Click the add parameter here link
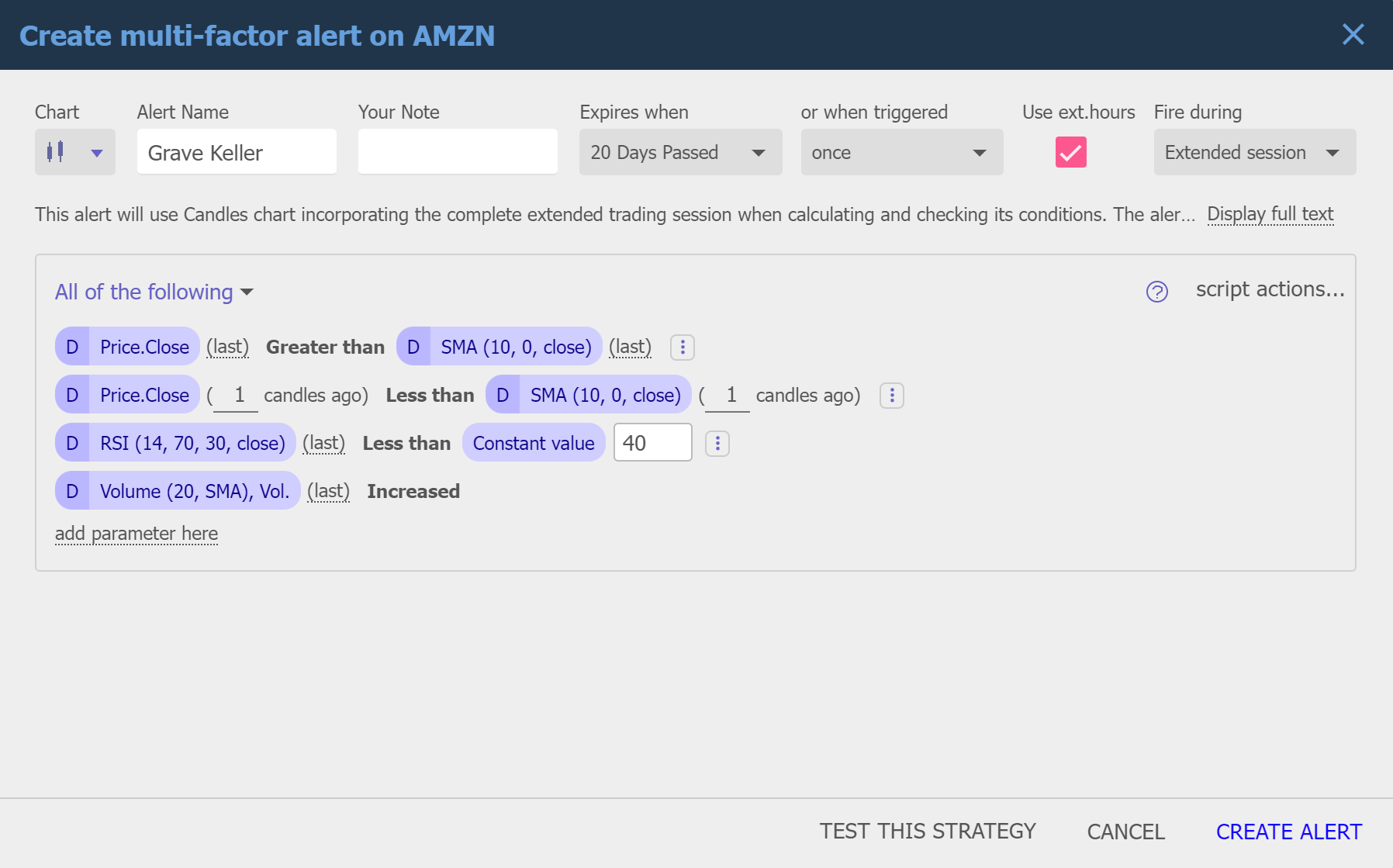1393x868 pixels. point(137,534)
